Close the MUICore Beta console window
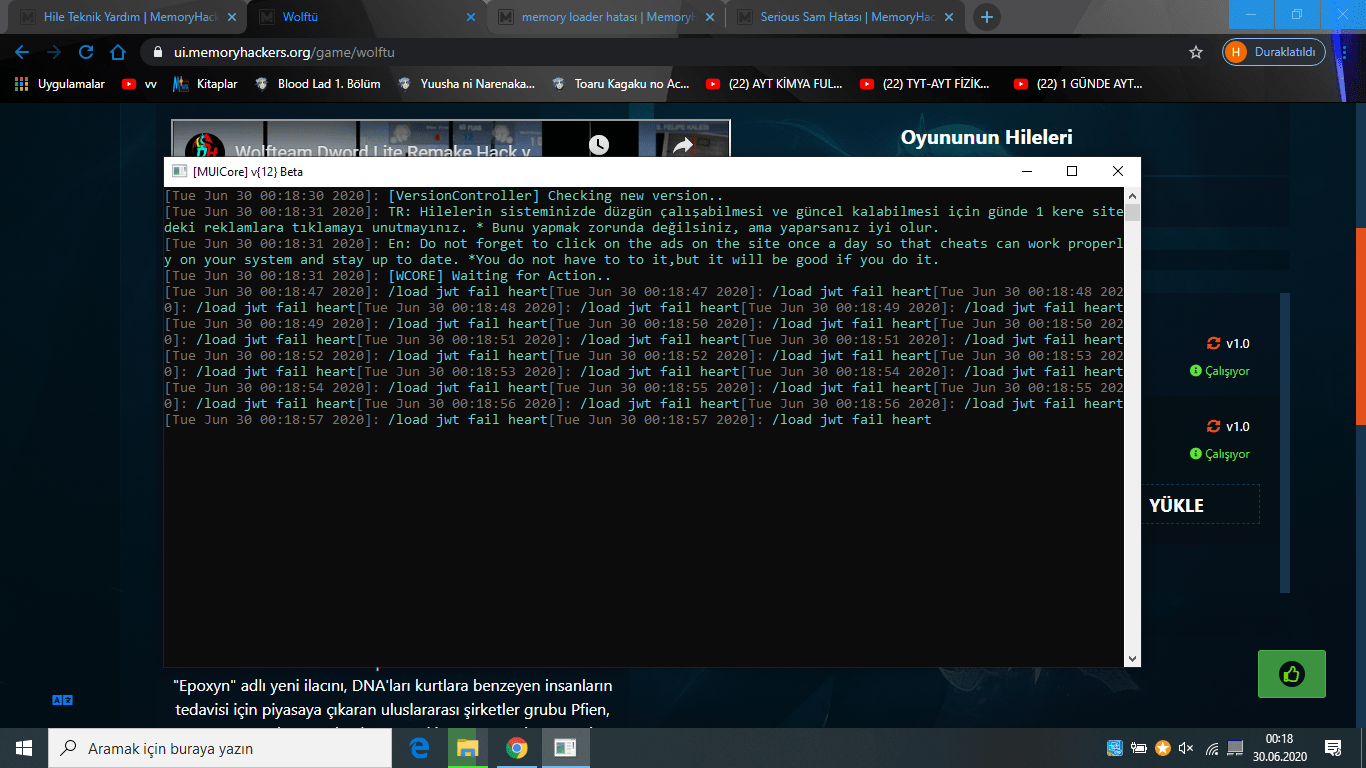 pos(1118,171)
